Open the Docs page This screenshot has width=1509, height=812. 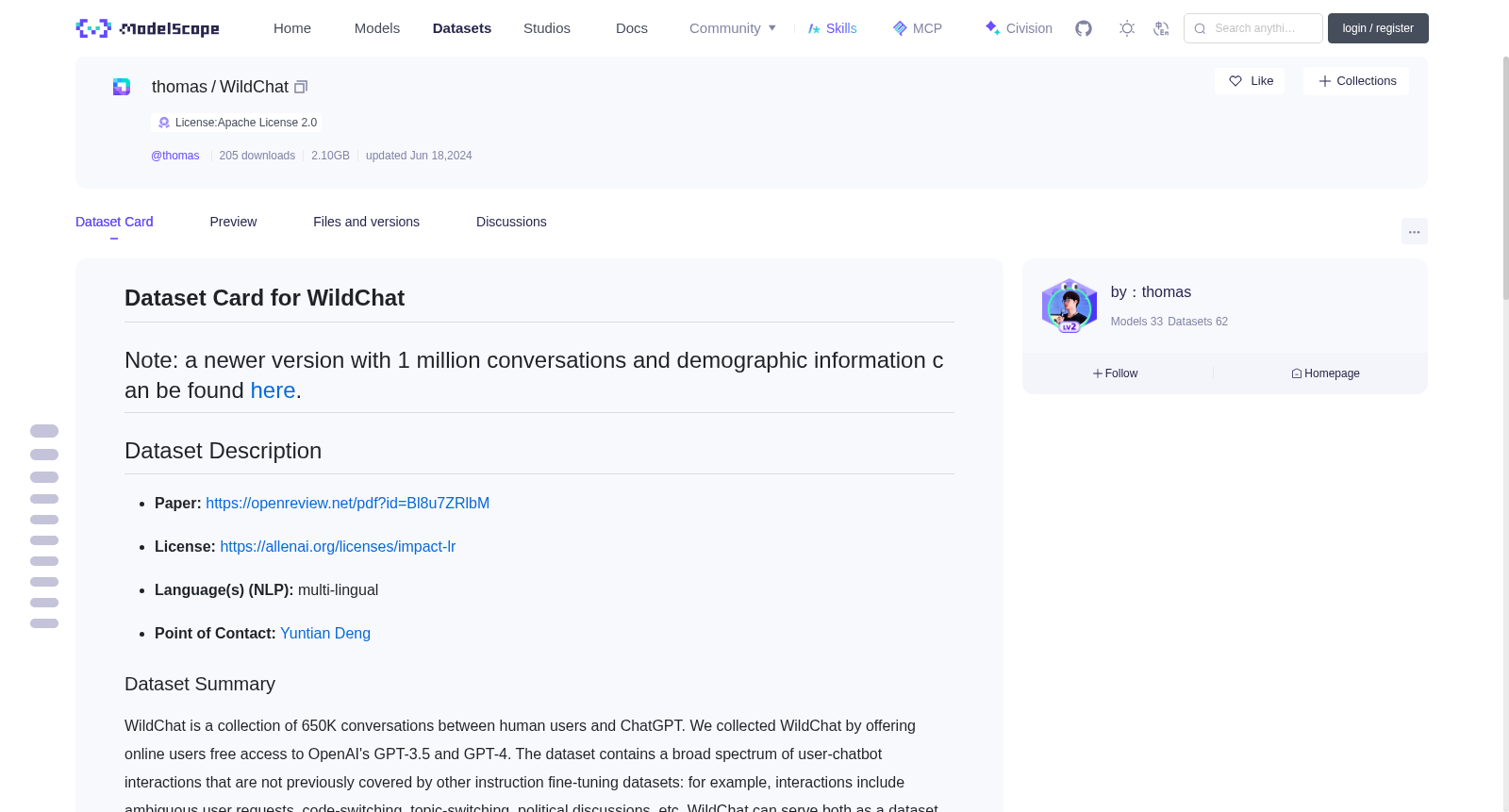(632, 28)
